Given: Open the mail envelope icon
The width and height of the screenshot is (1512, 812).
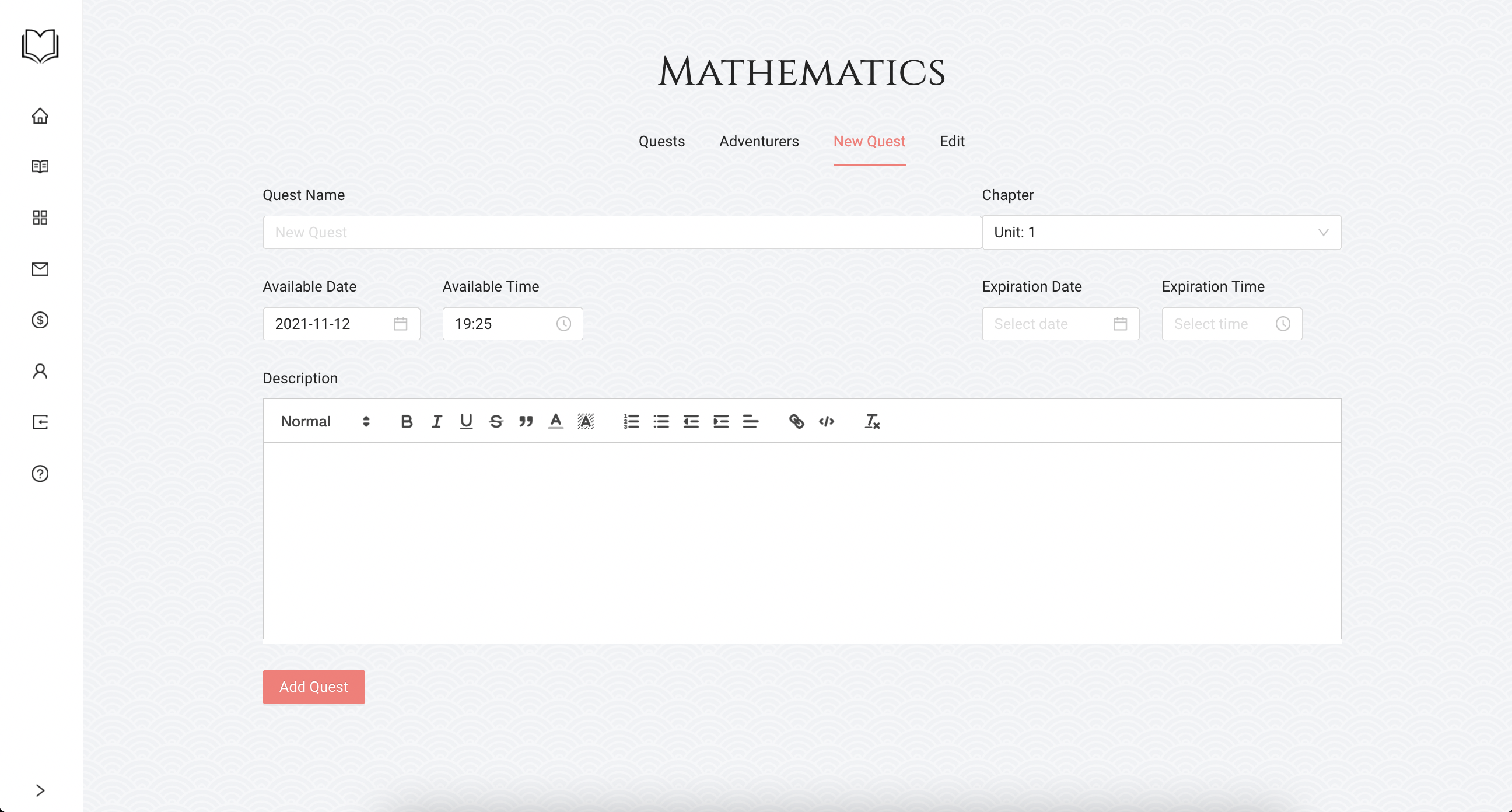Looking at the screenshot, I should point(40,269).
